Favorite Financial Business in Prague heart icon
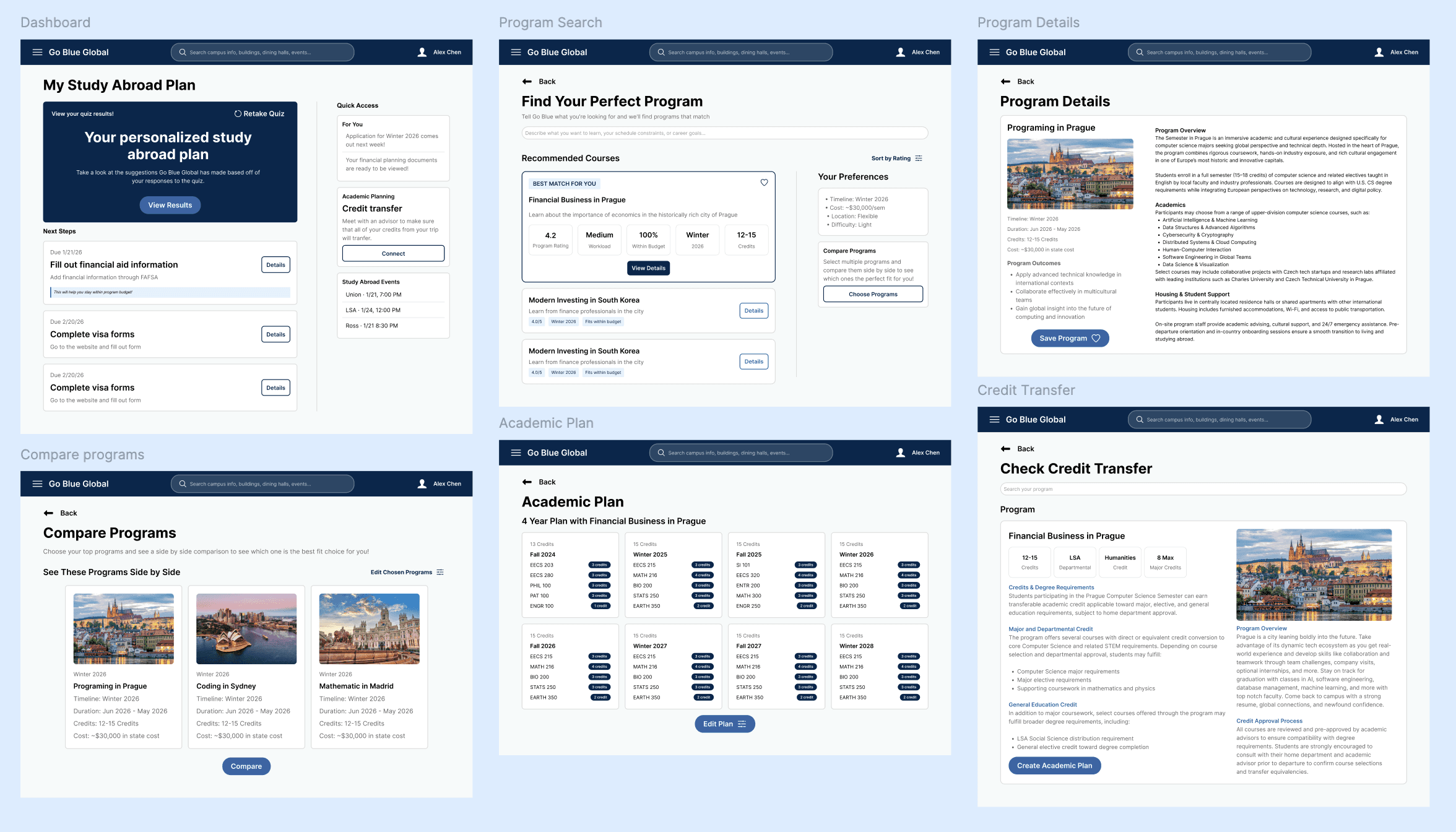 pos(764,183)
